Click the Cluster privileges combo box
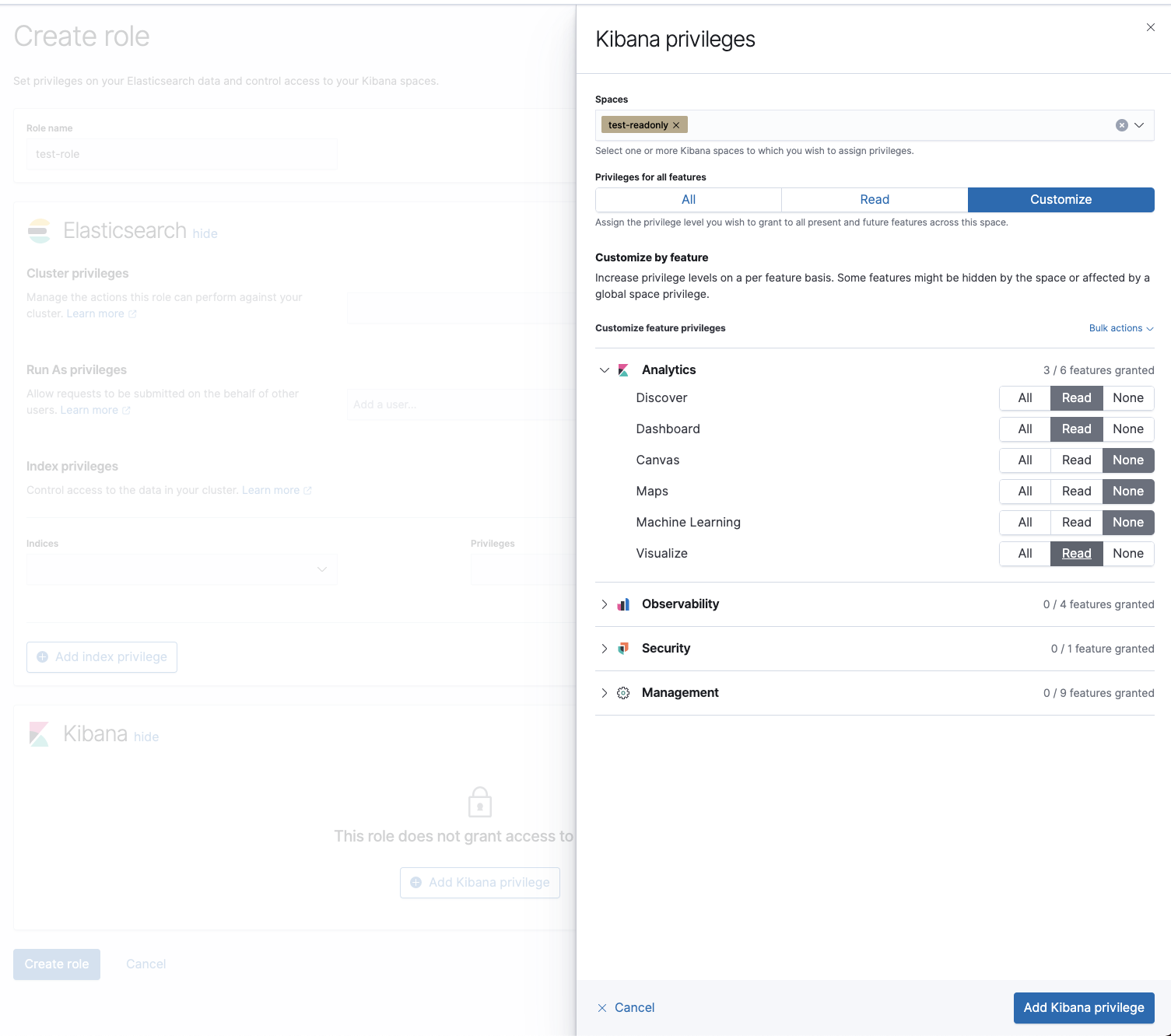Screen dimensions: 1171x1036 pos(461,308)
